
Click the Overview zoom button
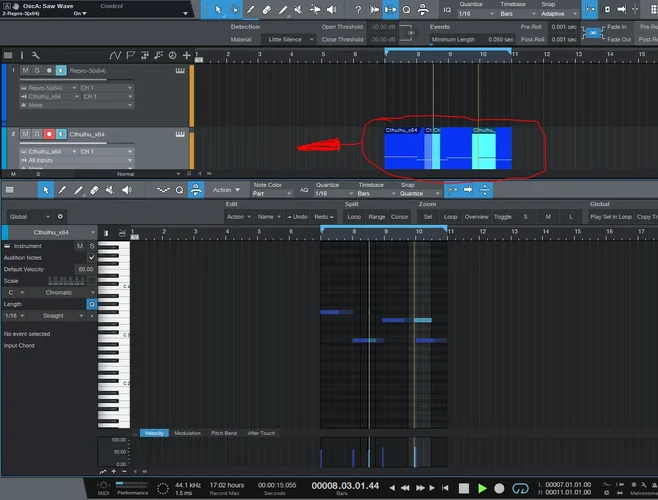[x=477, y=216]
